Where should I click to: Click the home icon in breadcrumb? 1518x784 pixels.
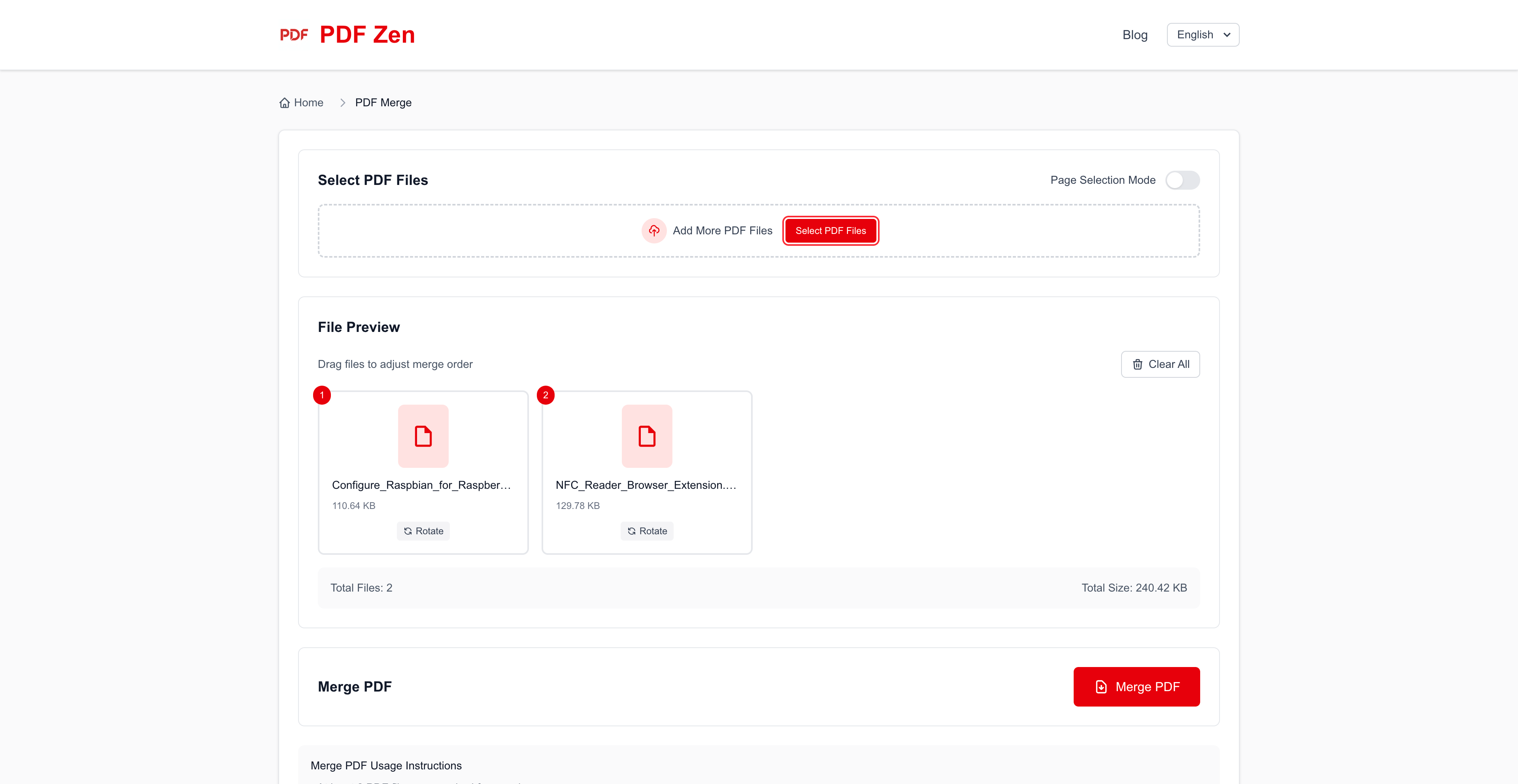[285, 102]
